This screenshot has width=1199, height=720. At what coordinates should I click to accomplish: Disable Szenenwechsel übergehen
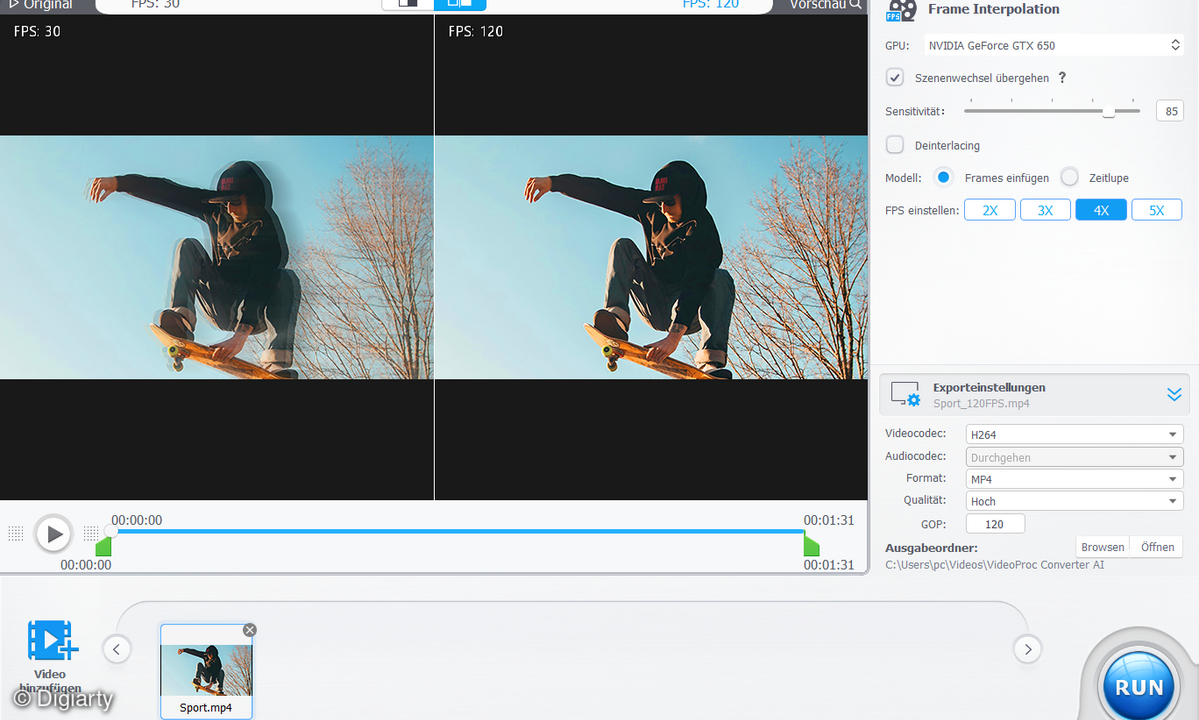[894, 77]
